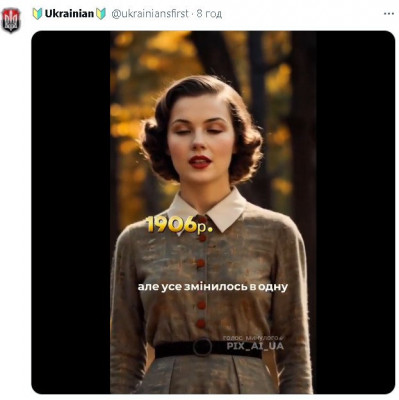Click the голос минулого watermark text
This screenshot has width=399, height=400.
pyautogui.click(x=253, y=338)
